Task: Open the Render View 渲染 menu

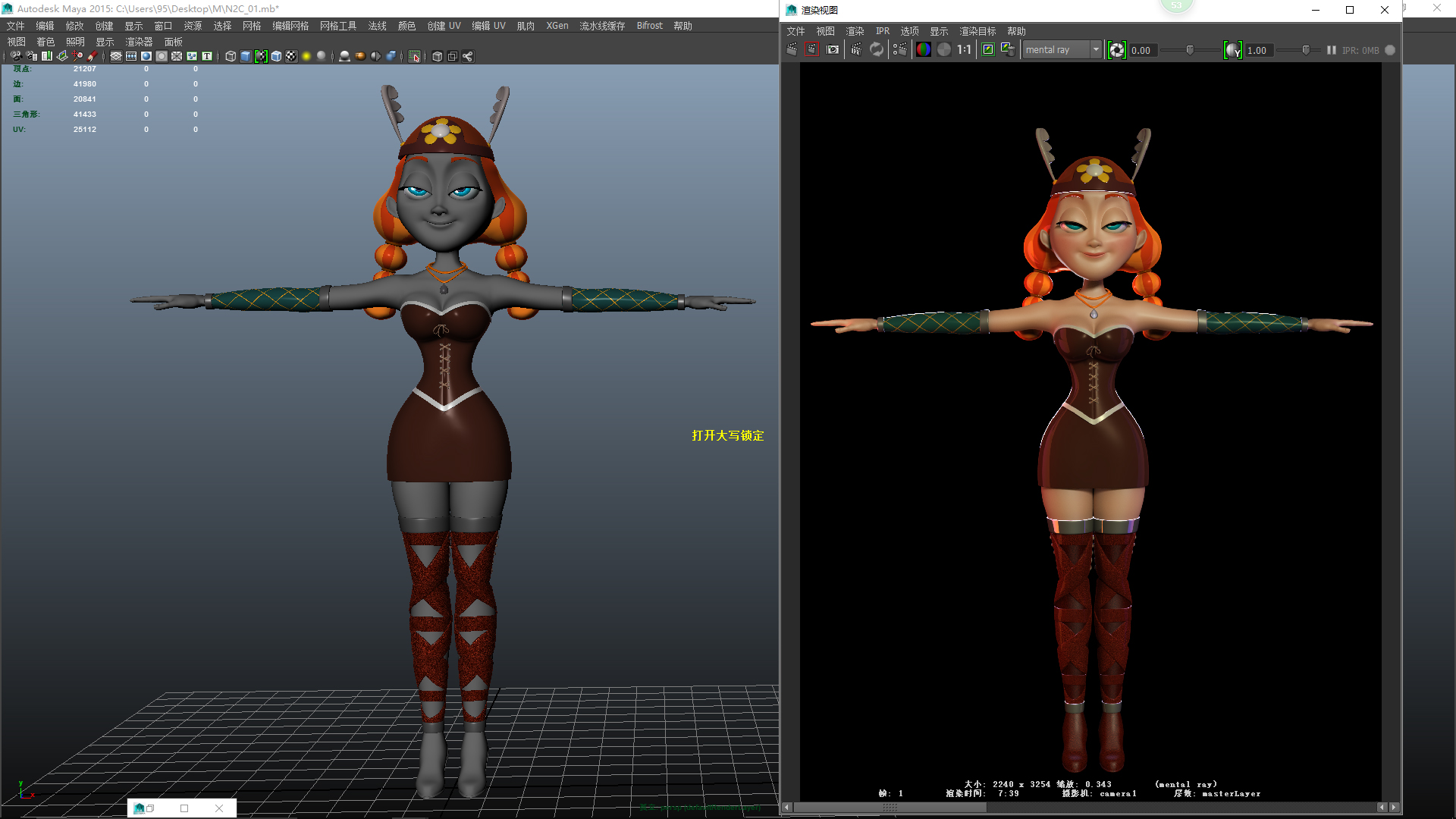Action: [x=855, y=31]
